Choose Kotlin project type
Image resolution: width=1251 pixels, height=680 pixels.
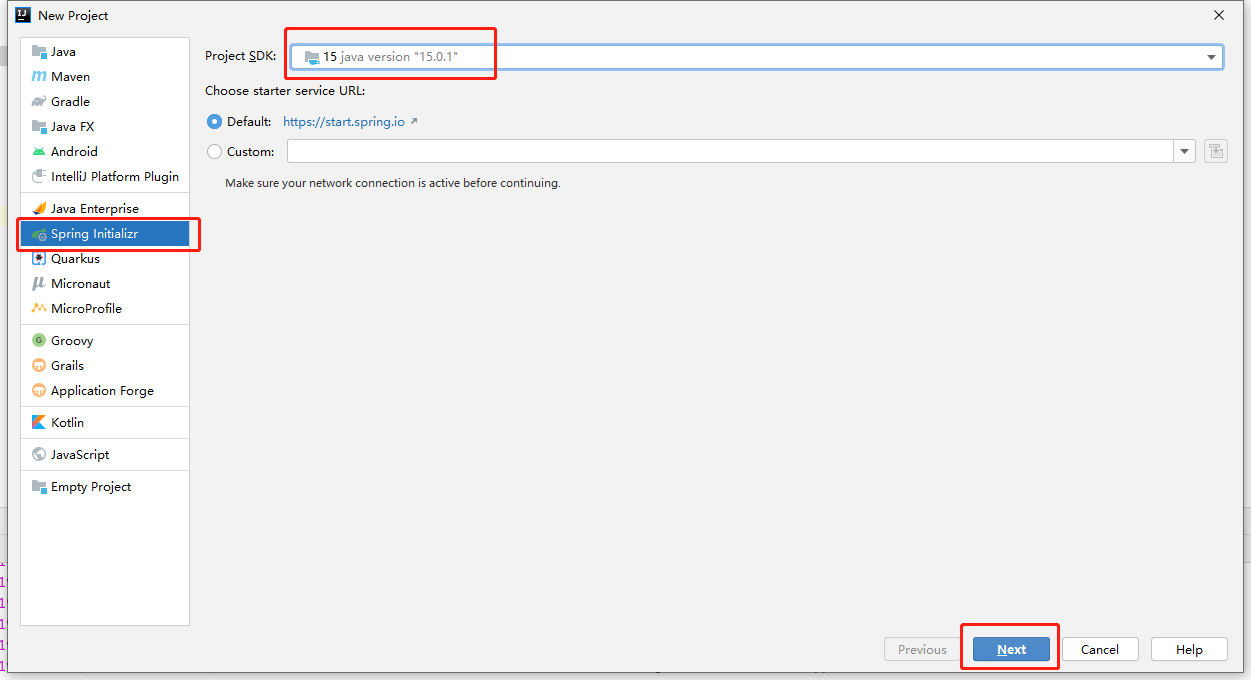pyautogui.click(x=105, y=423)
